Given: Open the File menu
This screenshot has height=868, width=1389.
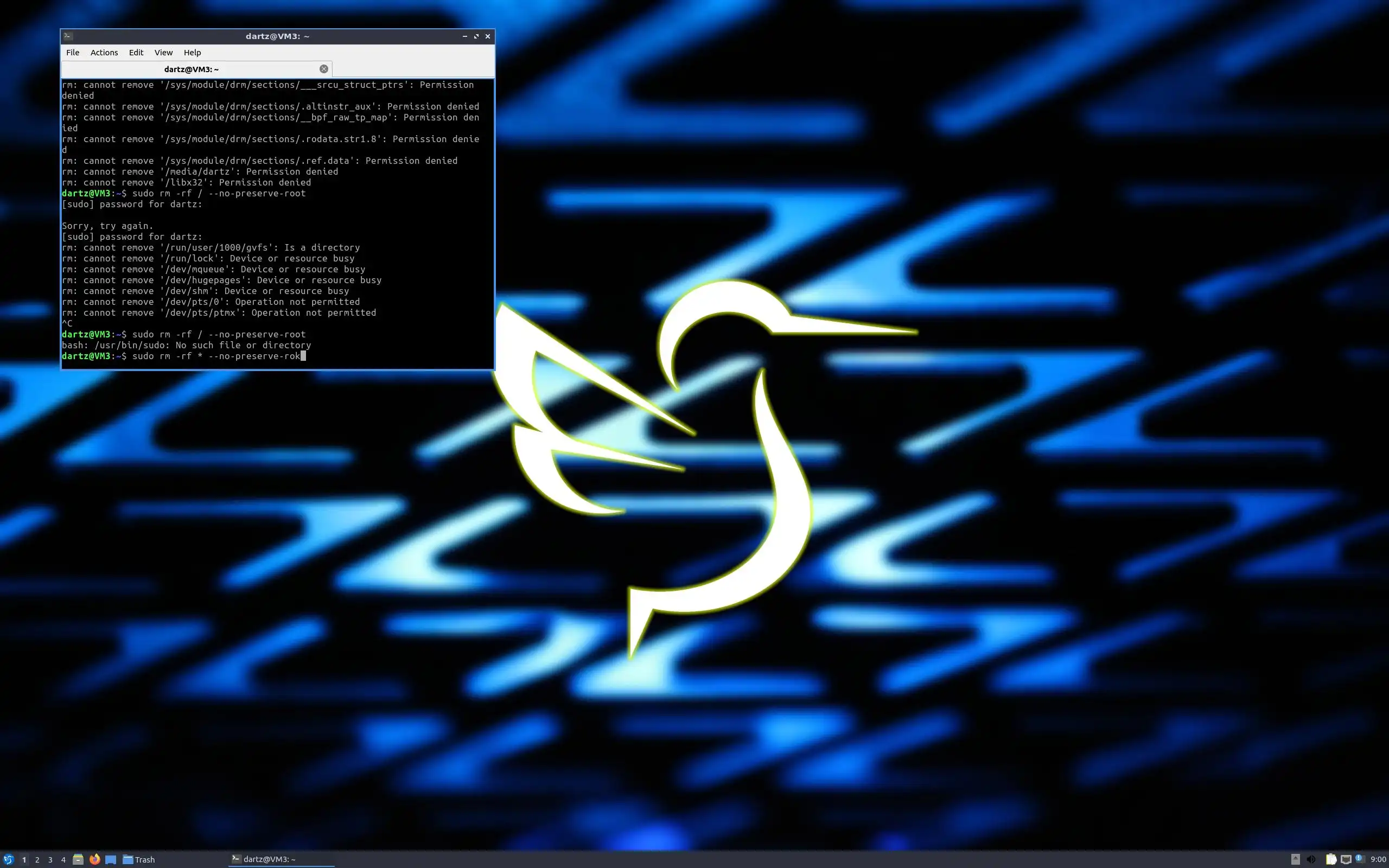Looking at the screenshot, I should point(72,52).
